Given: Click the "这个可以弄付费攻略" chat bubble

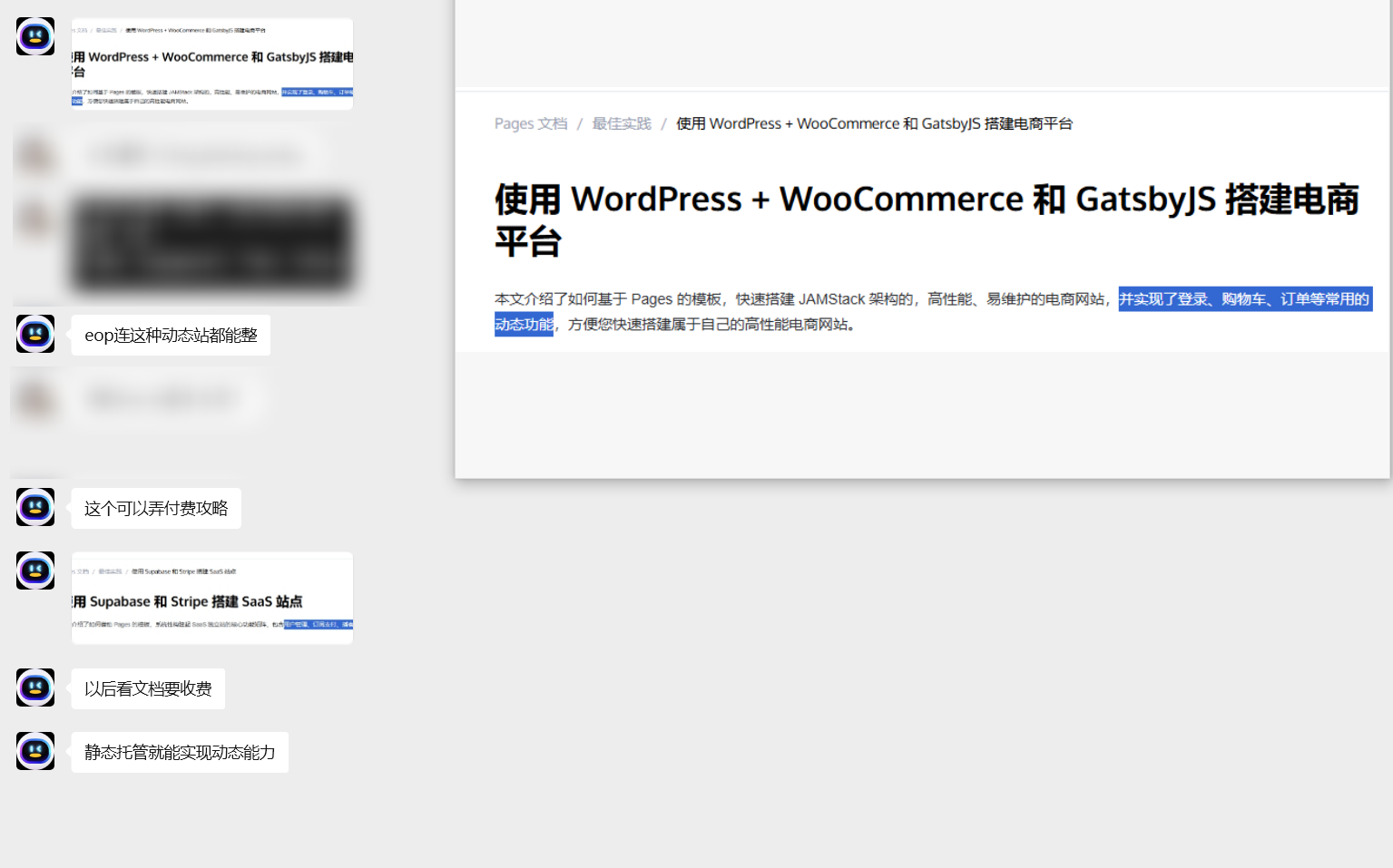Looking at the screenshot, I should pyautogui.click(x=156, y=509).
